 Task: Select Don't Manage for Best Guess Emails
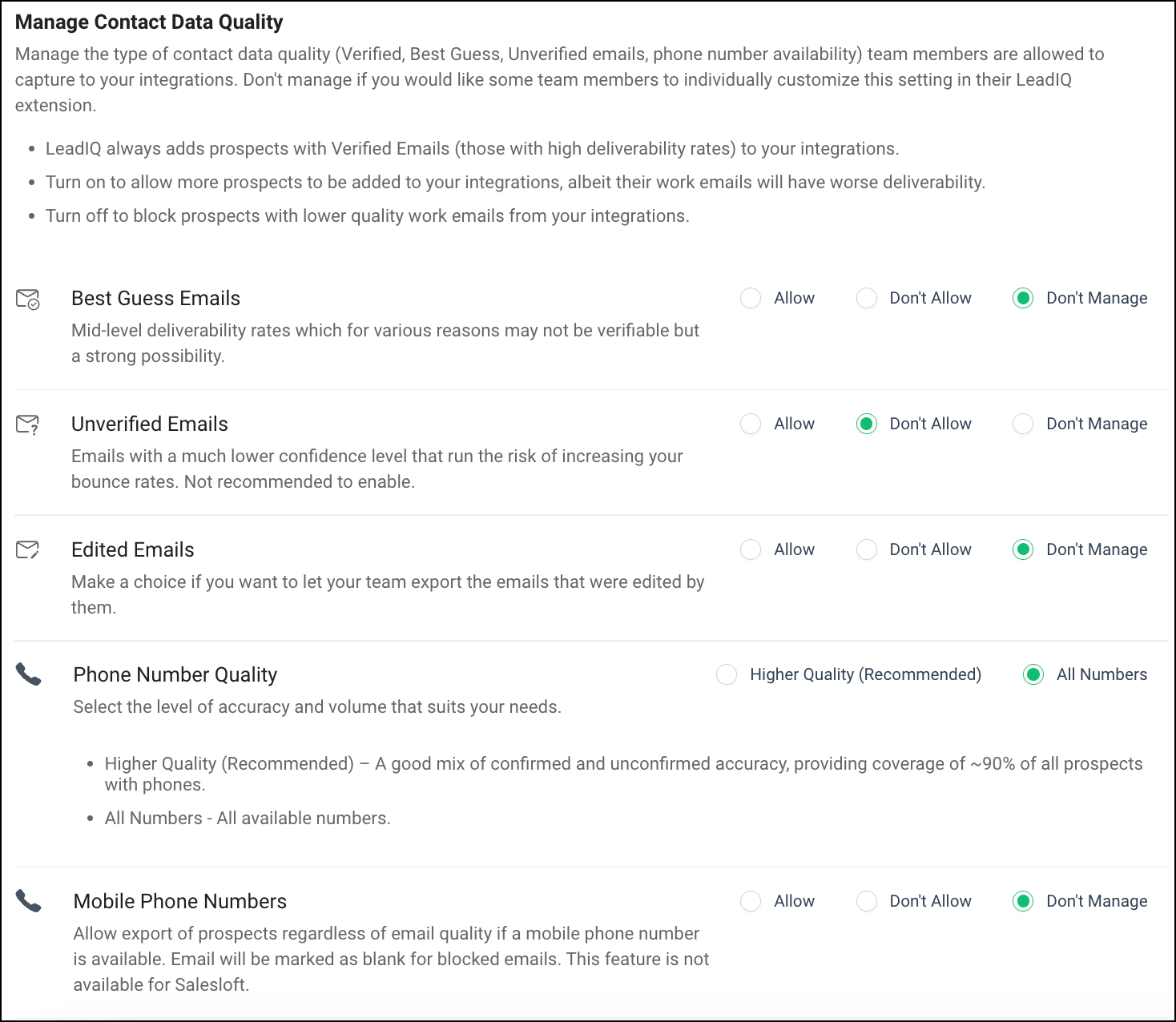click(x=1023, y=299)
